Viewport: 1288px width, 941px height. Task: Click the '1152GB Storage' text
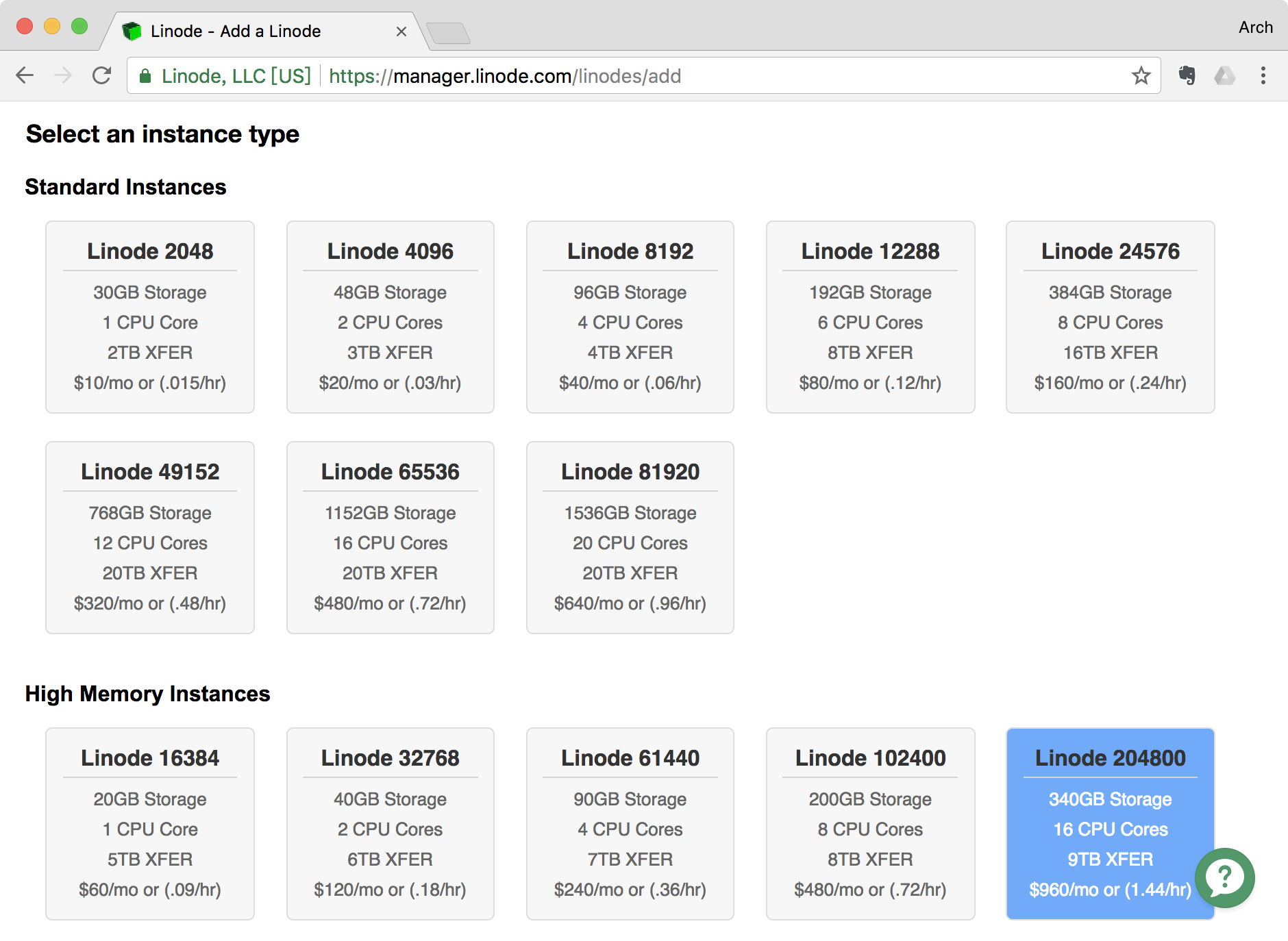point(391,513)
